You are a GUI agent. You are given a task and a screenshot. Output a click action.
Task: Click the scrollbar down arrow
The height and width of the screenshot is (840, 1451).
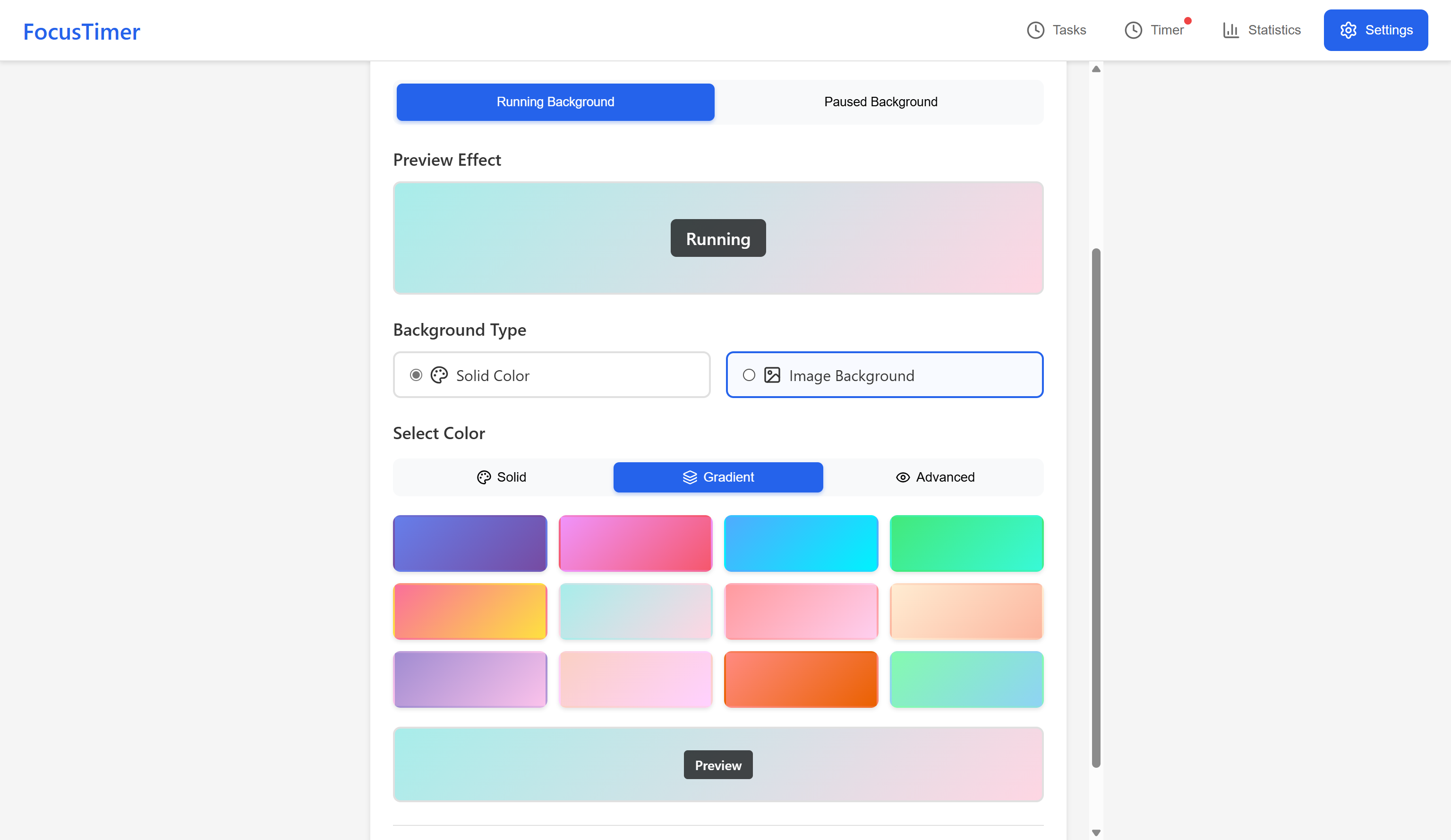tap(1096, 832)
